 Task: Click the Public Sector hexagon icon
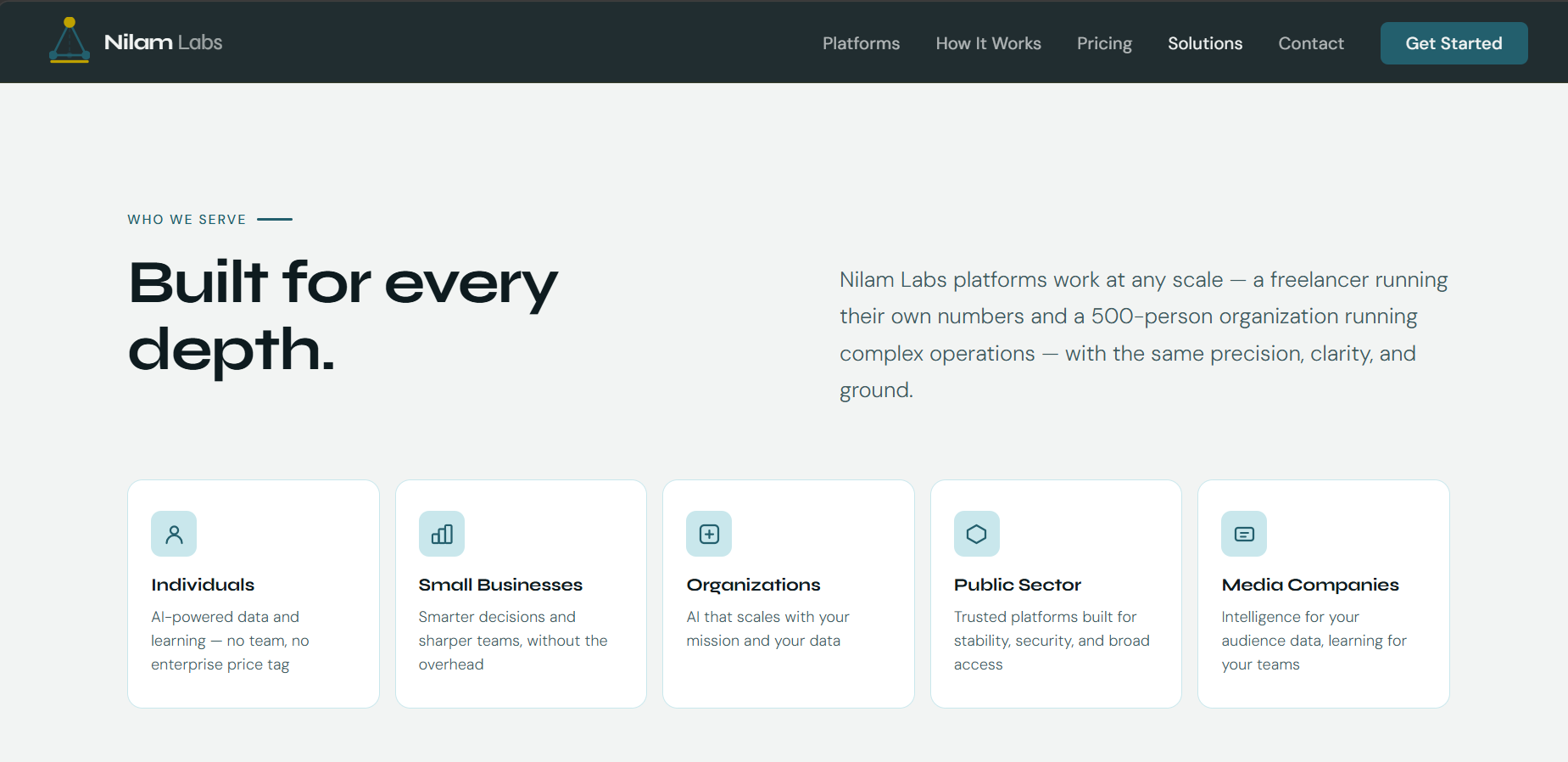(977, 534)
